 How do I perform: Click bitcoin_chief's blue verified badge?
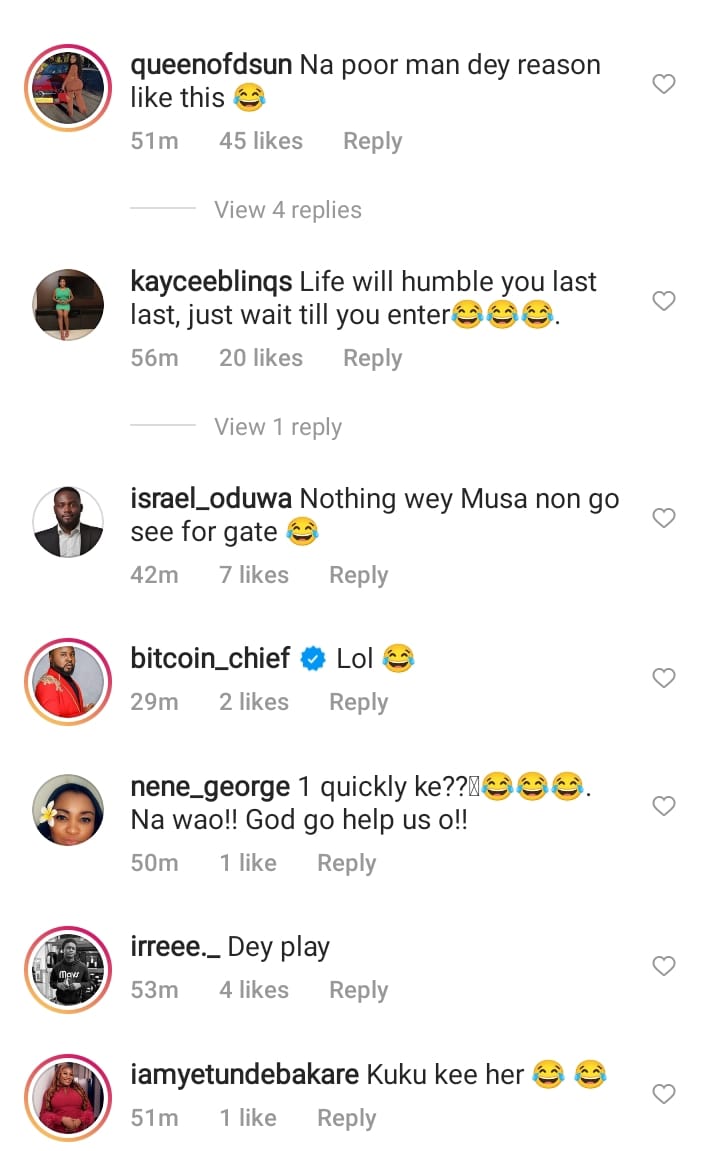point(313,659)
